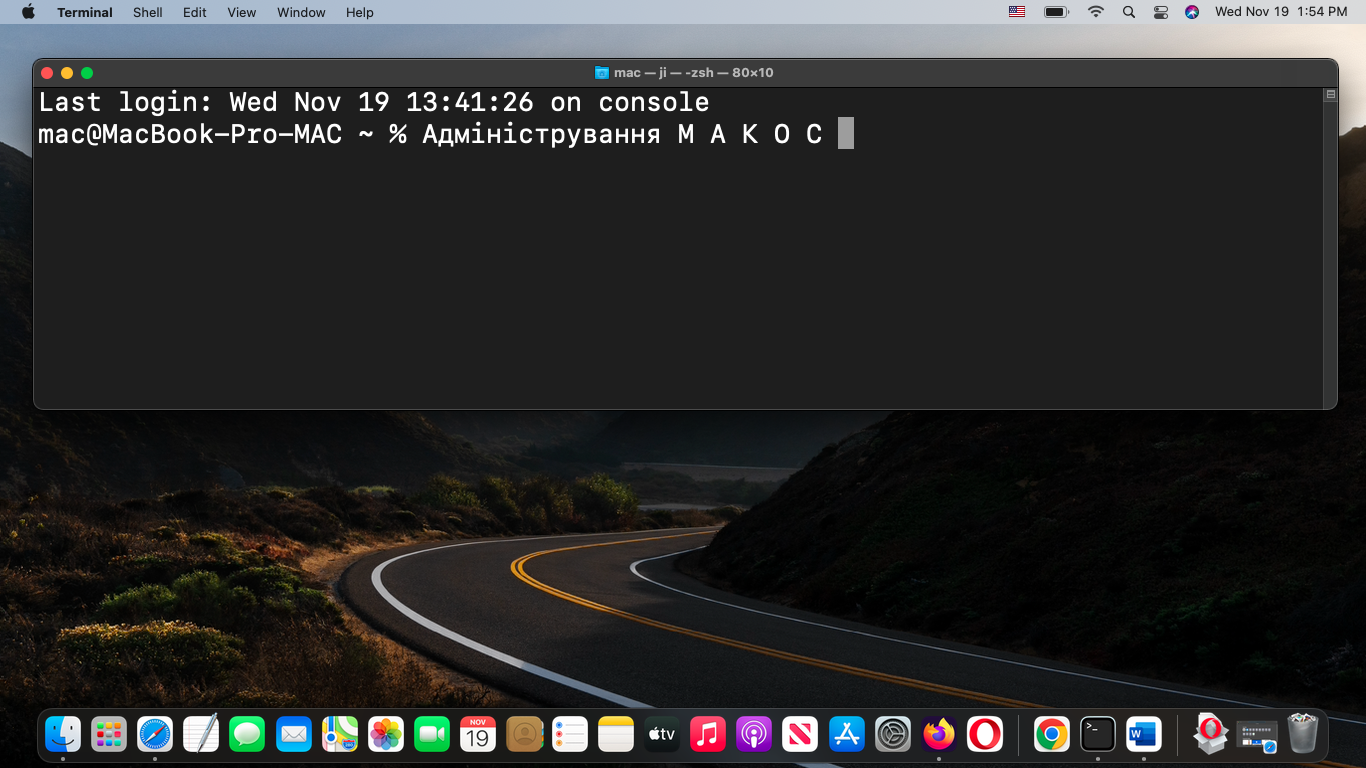Open Firefox from the Dock

pos(939,735)
